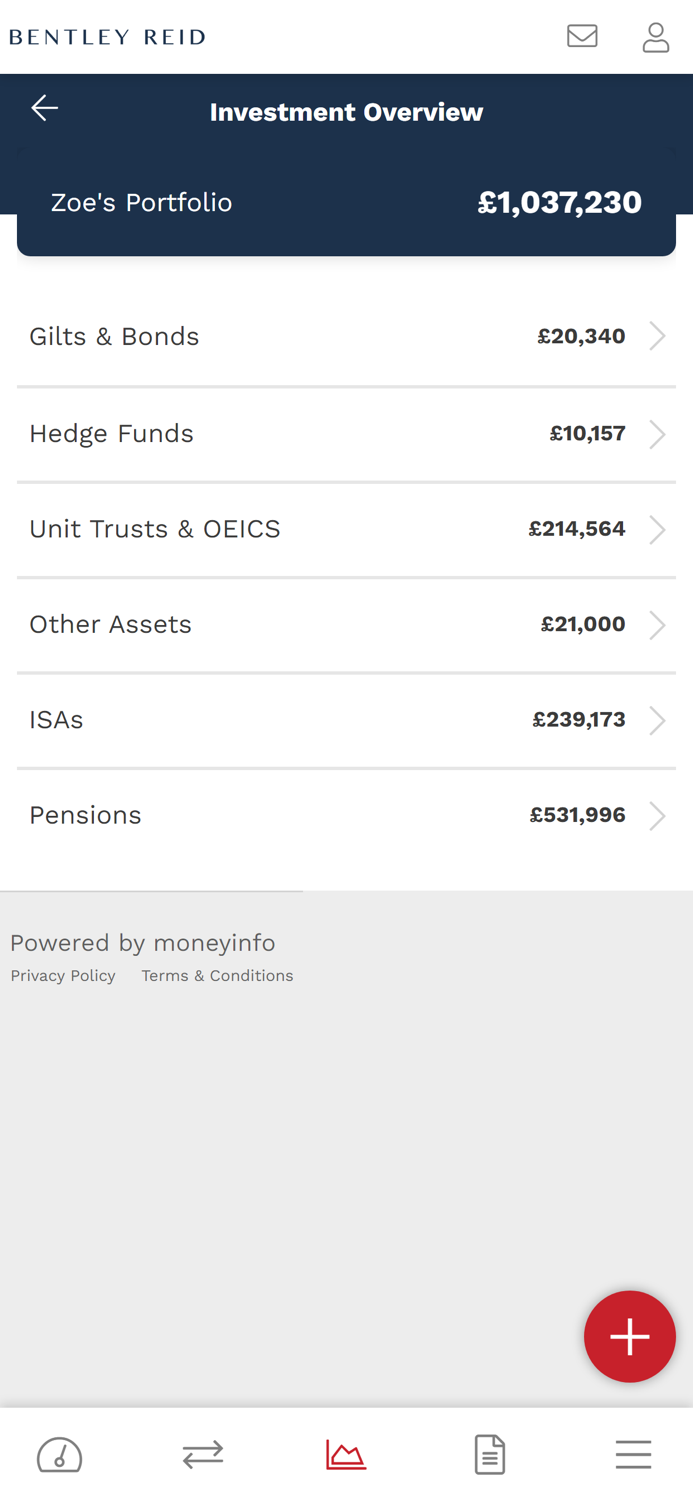Image resolution: width=693 pixels, height=1500 pixels.
Task: Click the Investment Overview title
Action: [346, 111]
